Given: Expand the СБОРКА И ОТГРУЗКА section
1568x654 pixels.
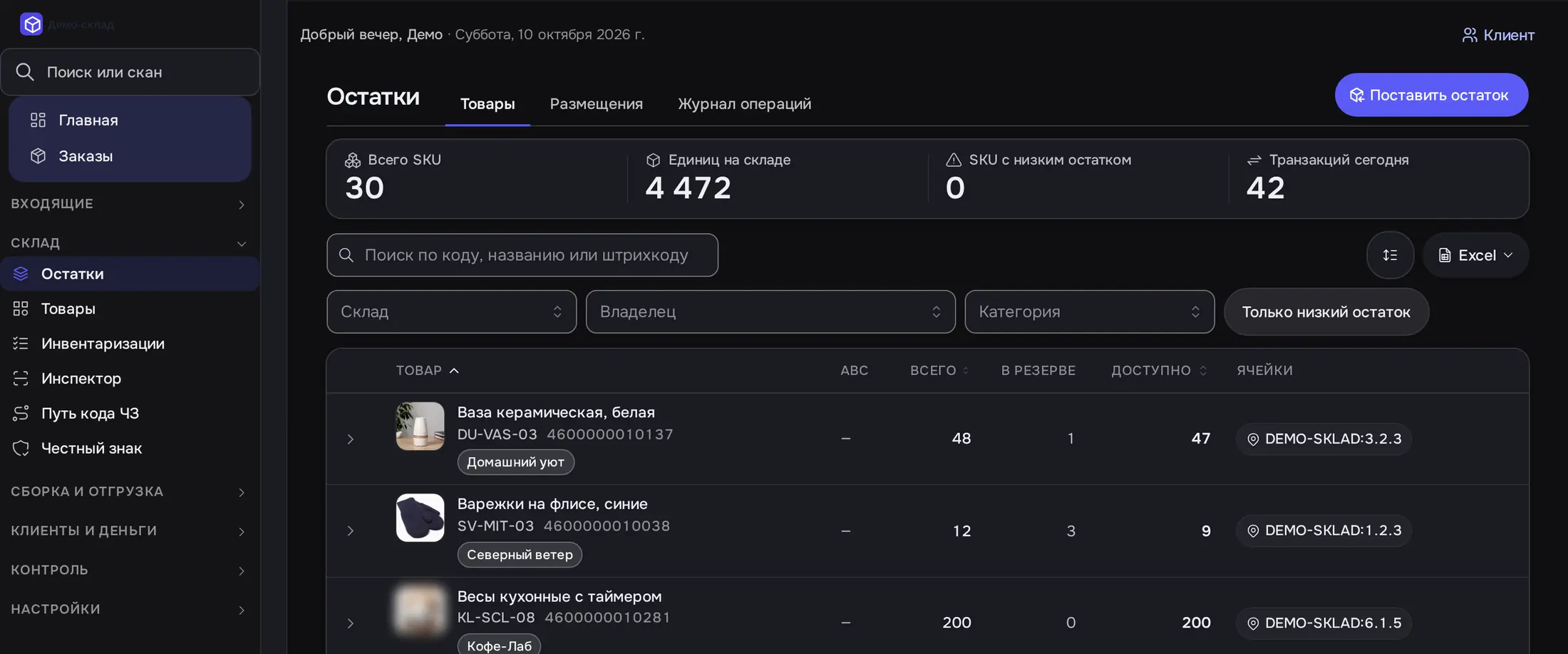Looking at the screenshot, I should [x=130, y=492].
